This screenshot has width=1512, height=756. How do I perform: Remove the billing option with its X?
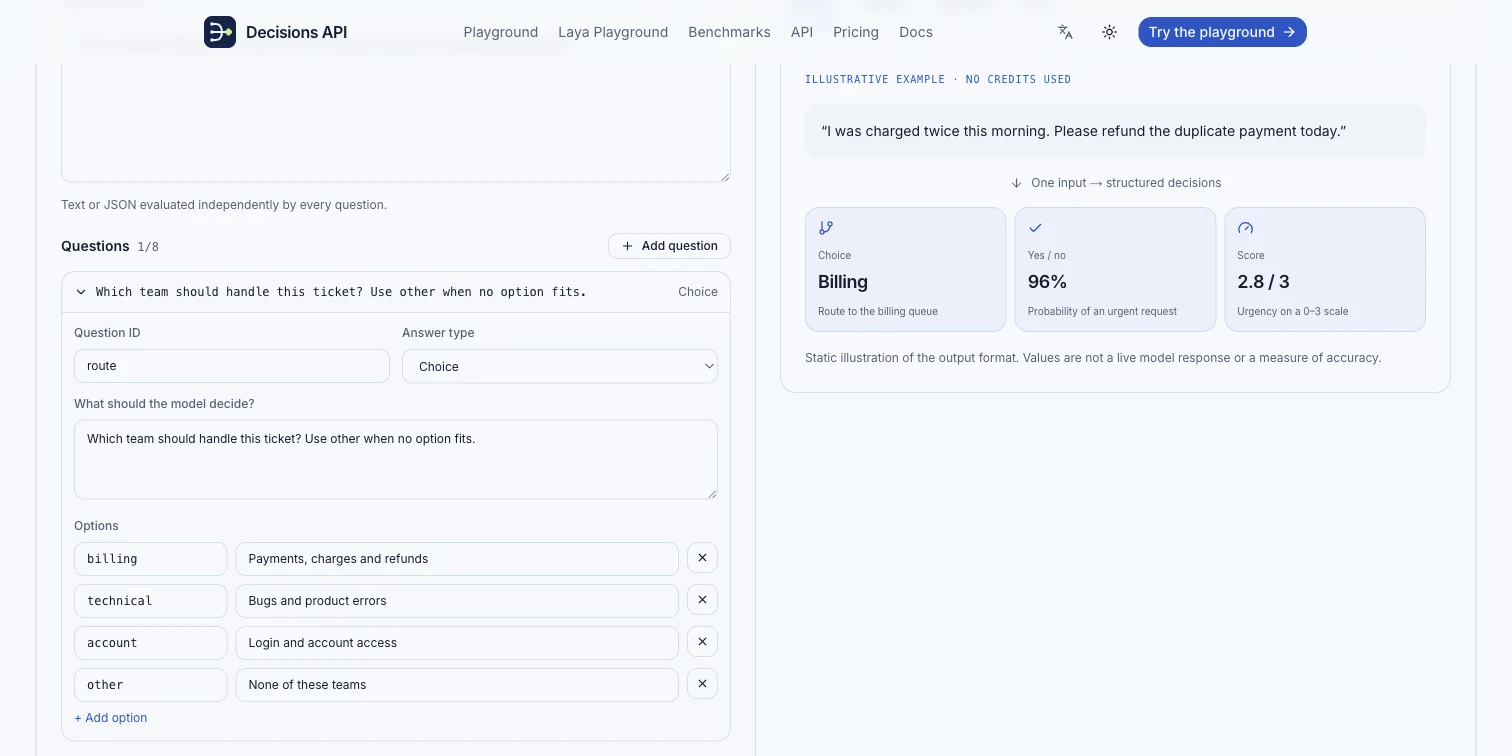pyautogui.click(x=702, y=558)
